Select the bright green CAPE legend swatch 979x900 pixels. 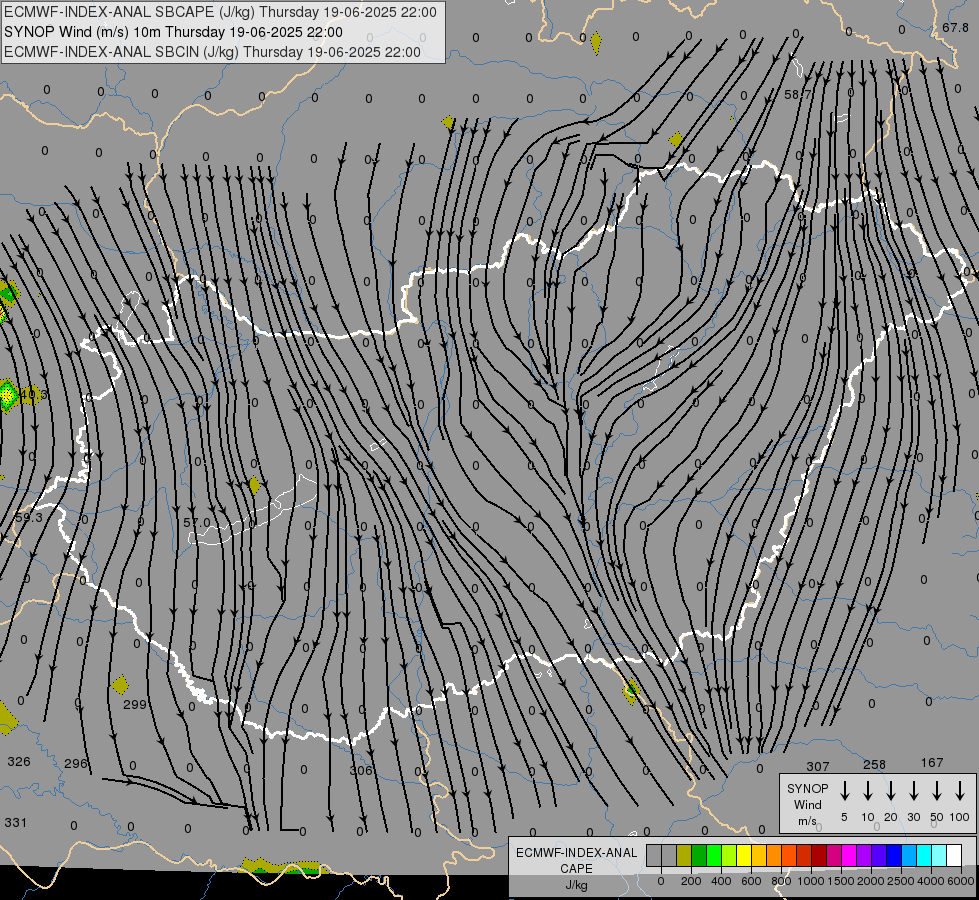(714, 855)
